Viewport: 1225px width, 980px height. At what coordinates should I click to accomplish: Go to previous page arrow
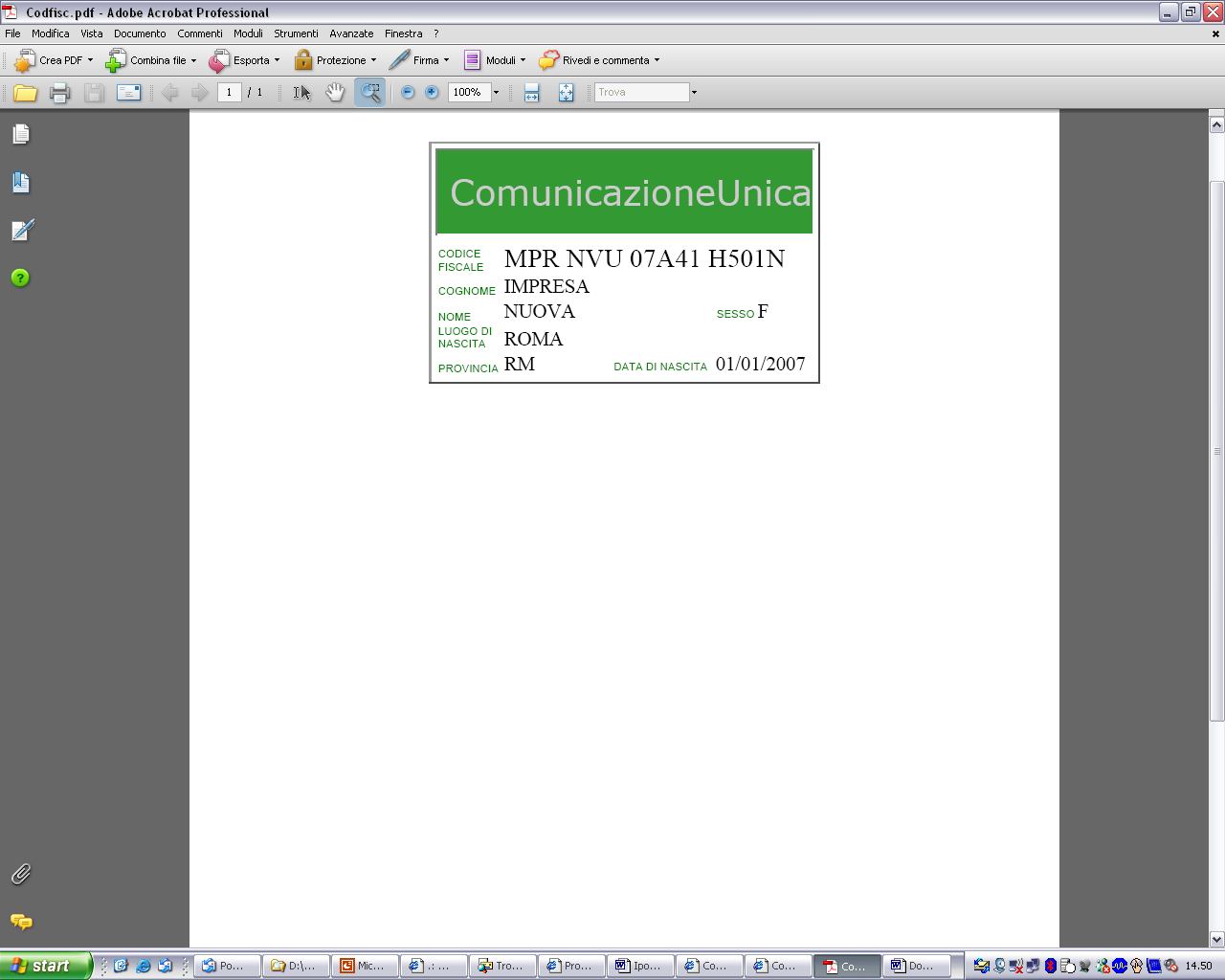[170, 93]
